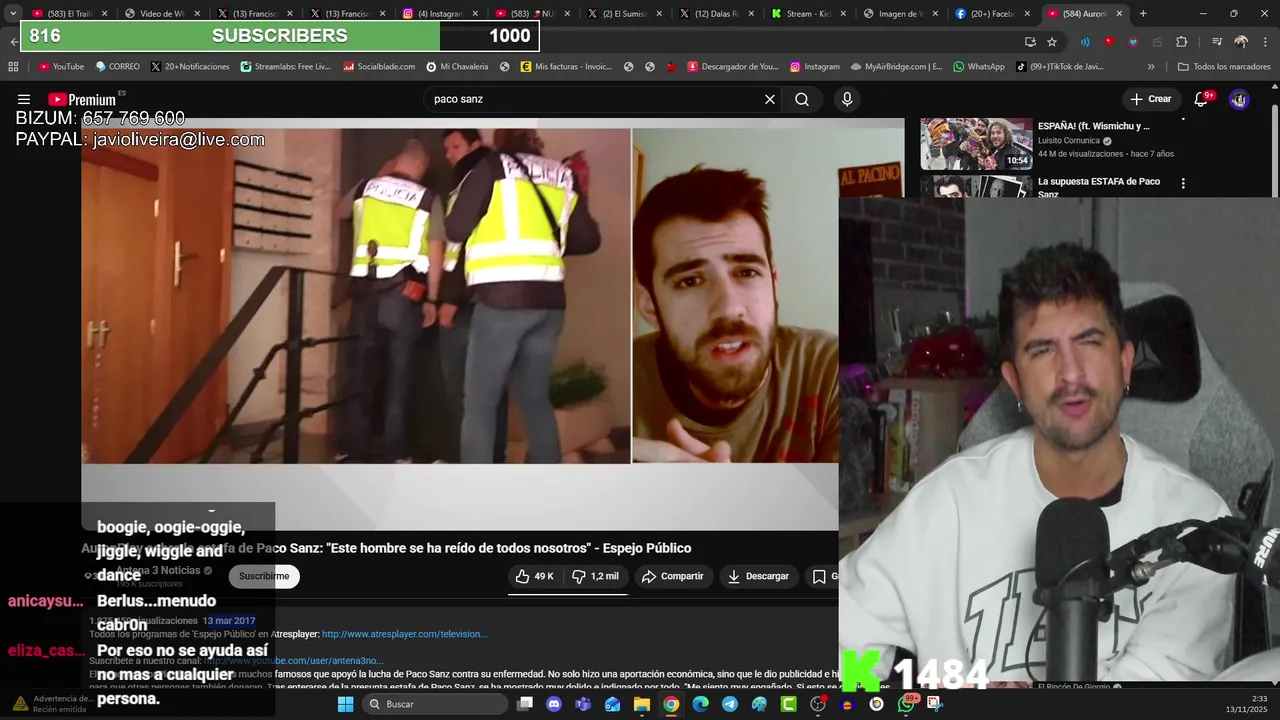The width and height of the screenshot is (1280, 720).
Task: Clear the search box with the X
Action: click(x=770, y=99)
